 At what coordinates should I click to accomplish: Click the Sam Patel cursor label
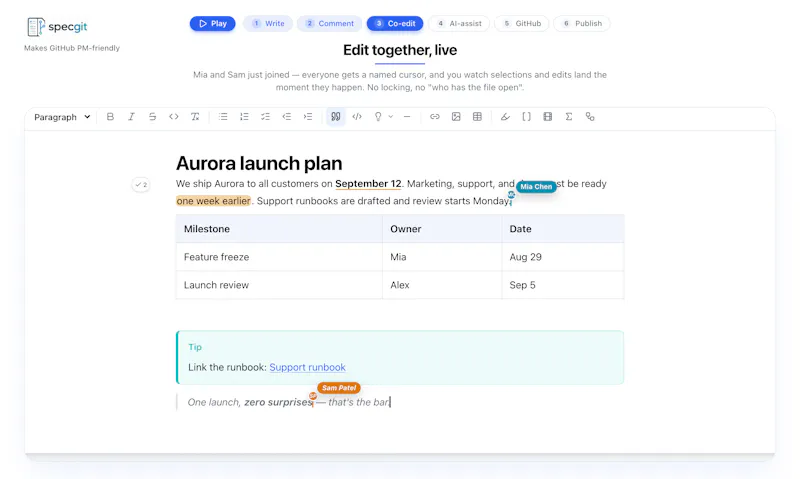[x=339, y=388]
